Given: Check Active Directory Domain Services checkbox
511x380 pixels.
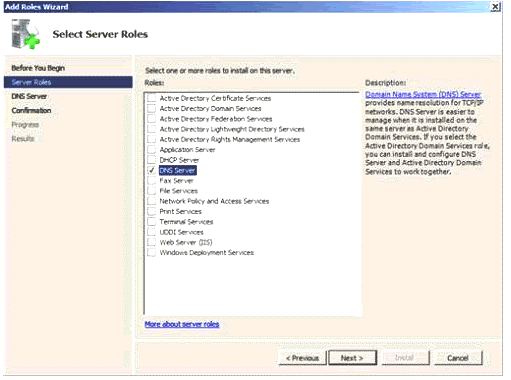Looking at the screenshot, I should (x=151, y=108).
